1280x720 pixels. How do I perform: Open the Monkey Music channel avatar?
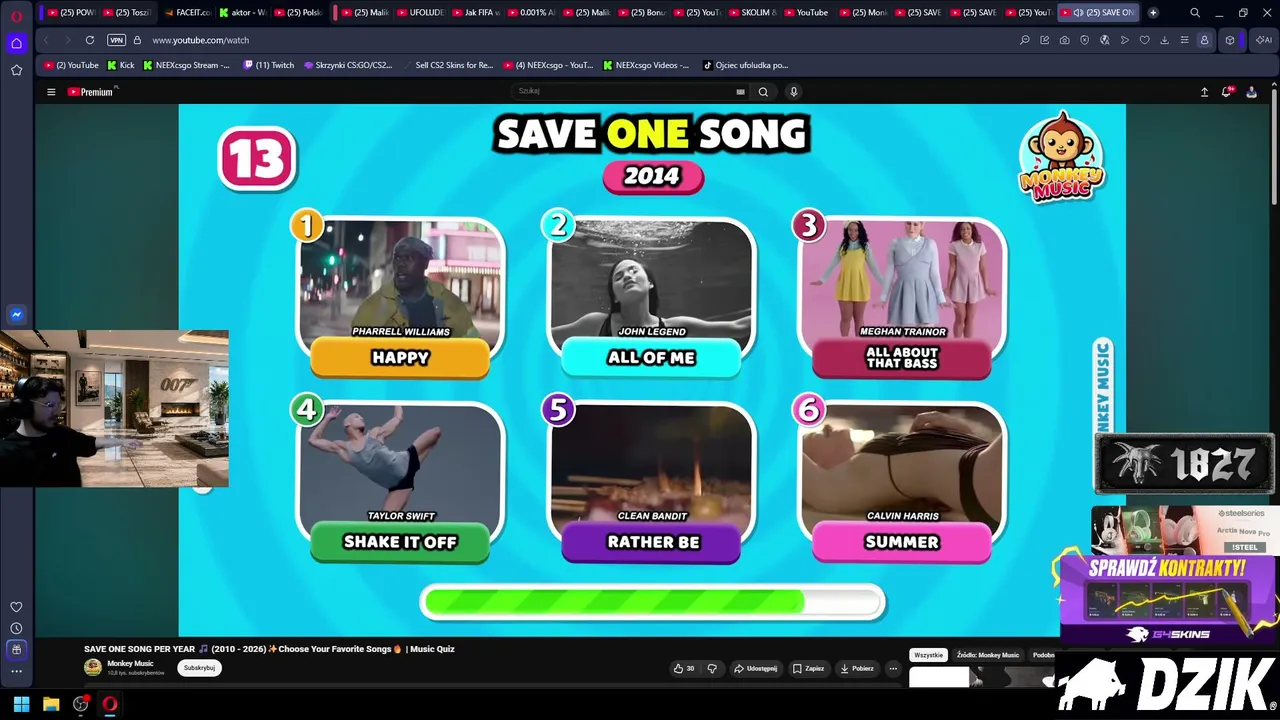tap(93, 667)
